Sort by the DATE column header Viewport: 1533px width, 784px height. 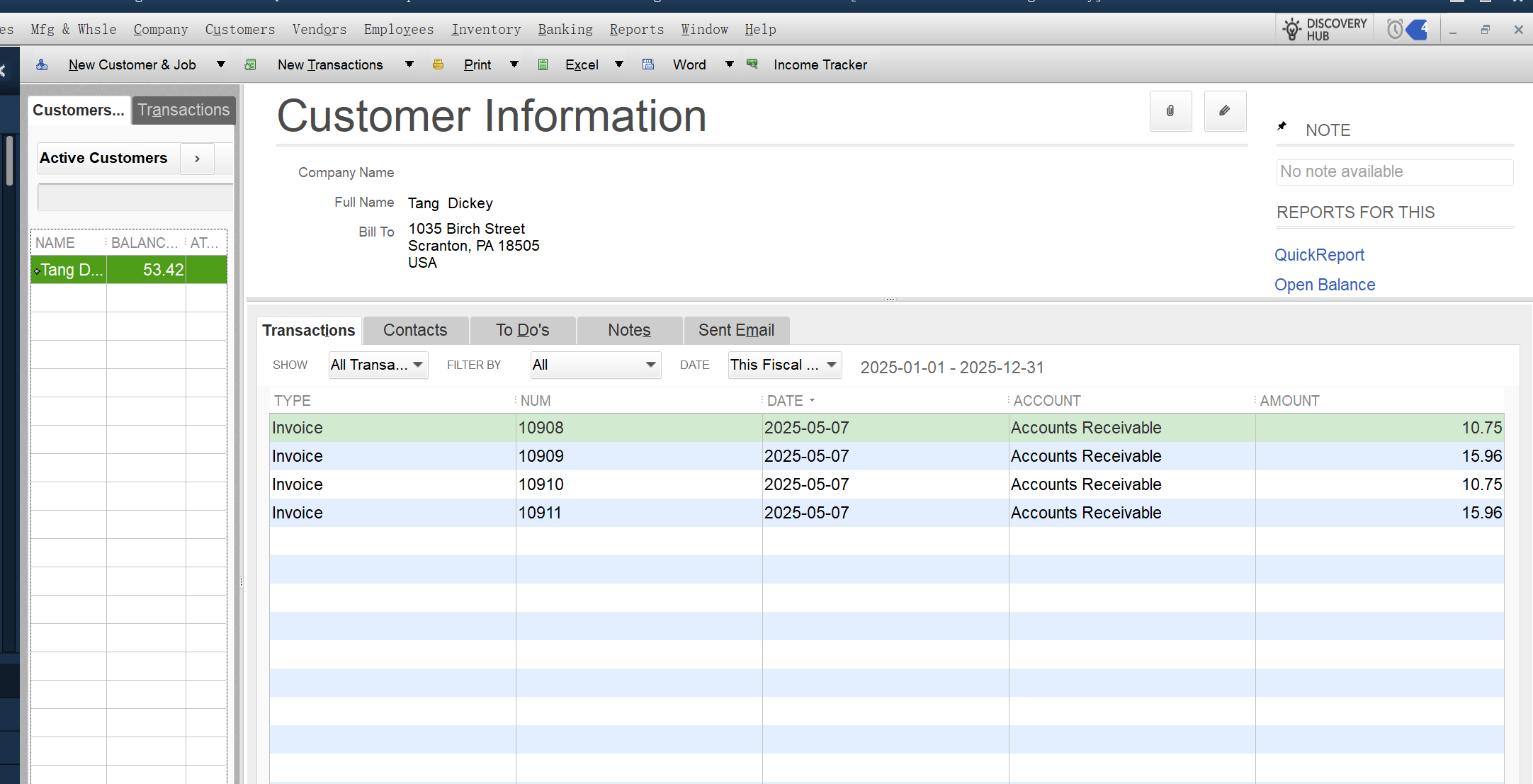point(884,401)
